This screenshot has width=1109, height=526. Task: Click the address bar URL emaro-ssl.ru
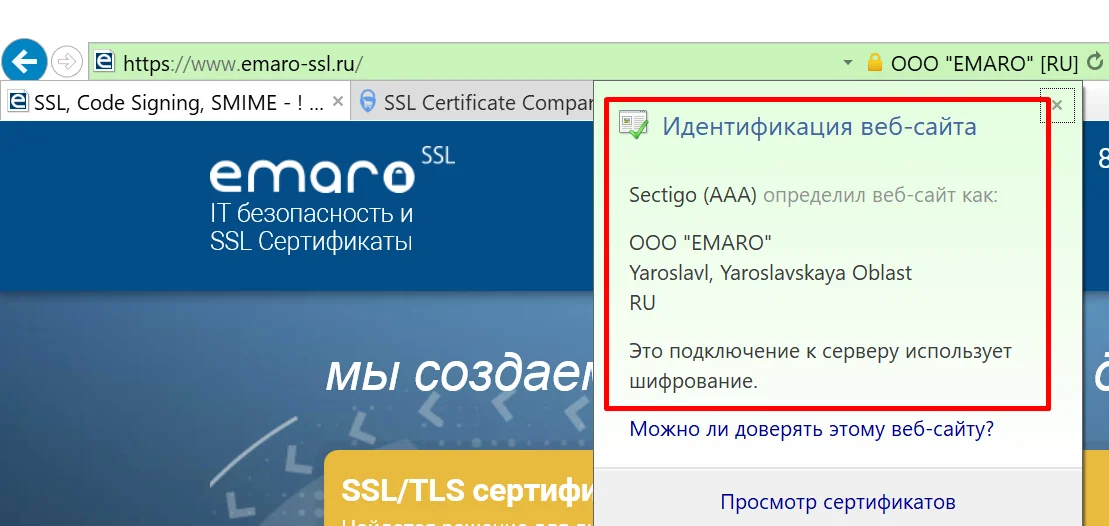243,64
